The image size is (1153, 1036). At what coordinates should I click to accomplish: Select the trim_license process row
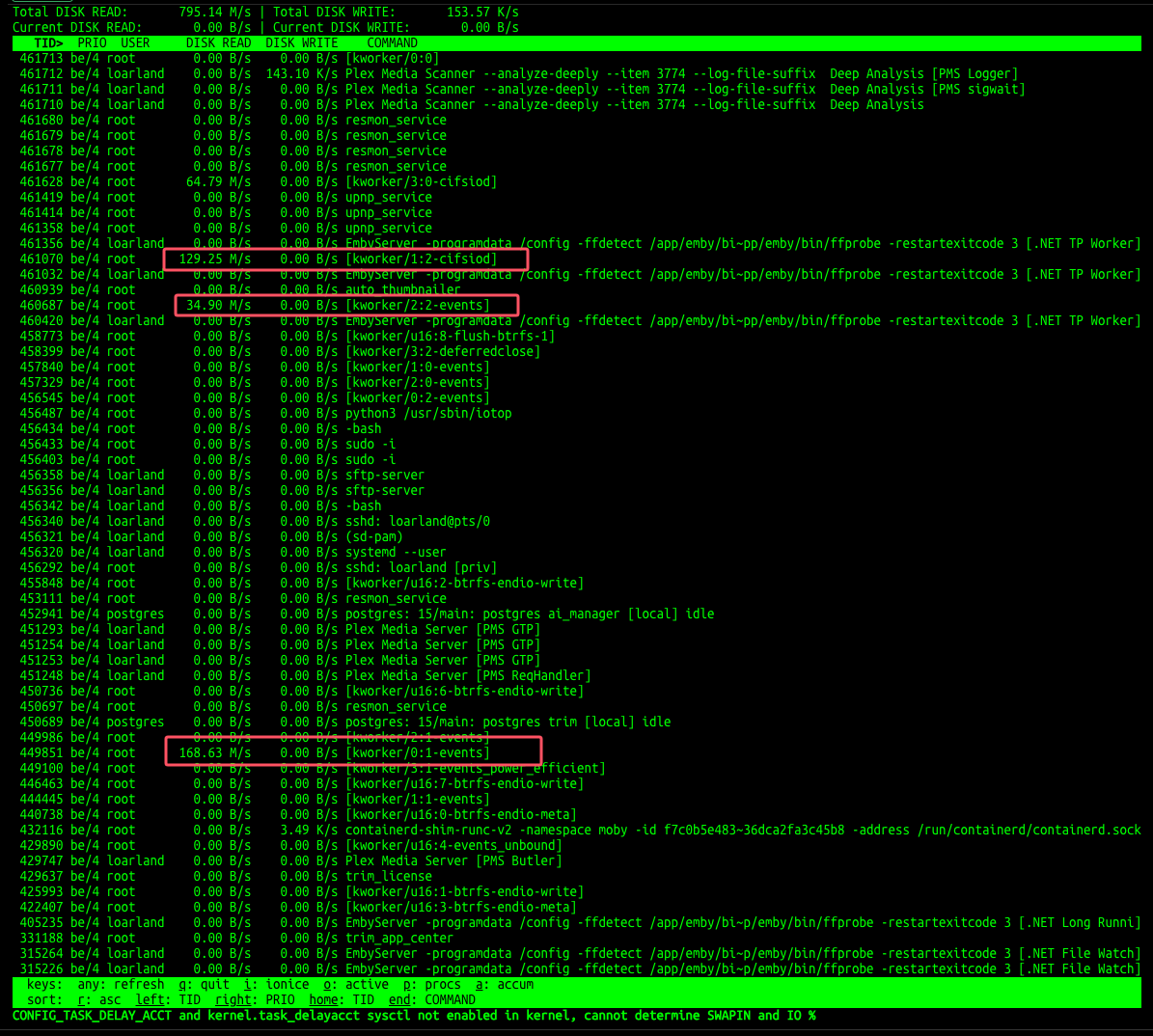point(577,877)
